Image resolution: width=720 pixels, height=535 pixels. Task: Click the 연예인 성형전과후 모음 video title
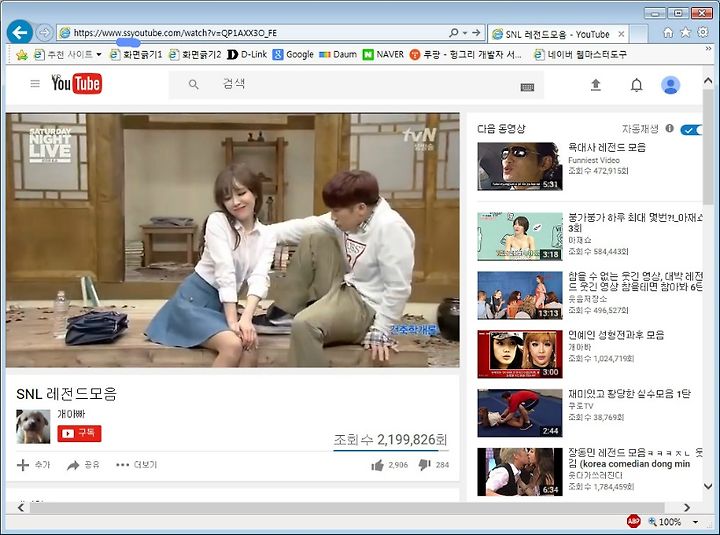pyautogui.click(x=616, y=335)
